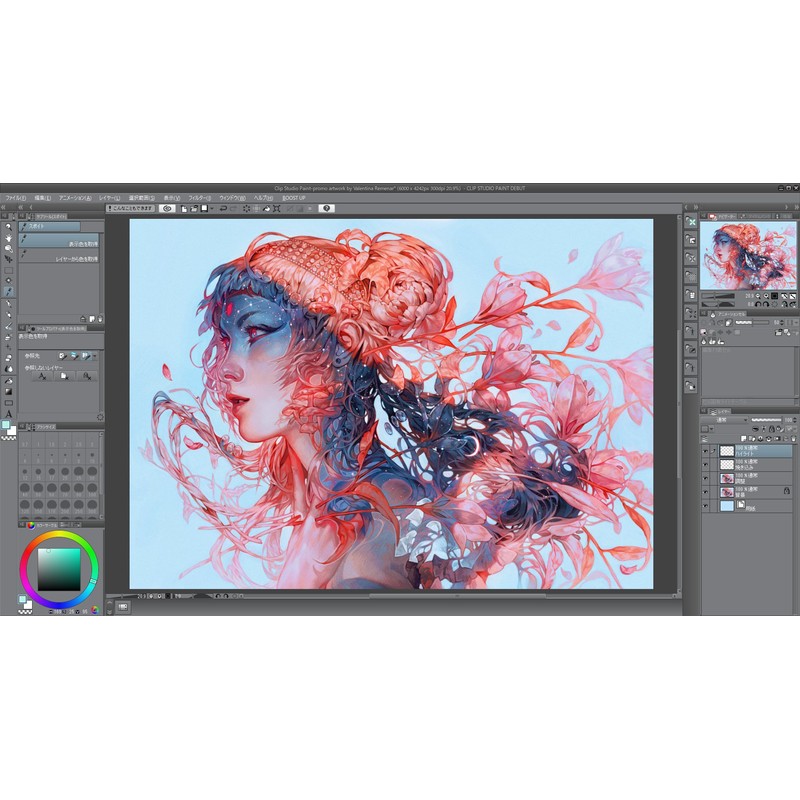Toggle lock icon on the 背景 layer

786,491
